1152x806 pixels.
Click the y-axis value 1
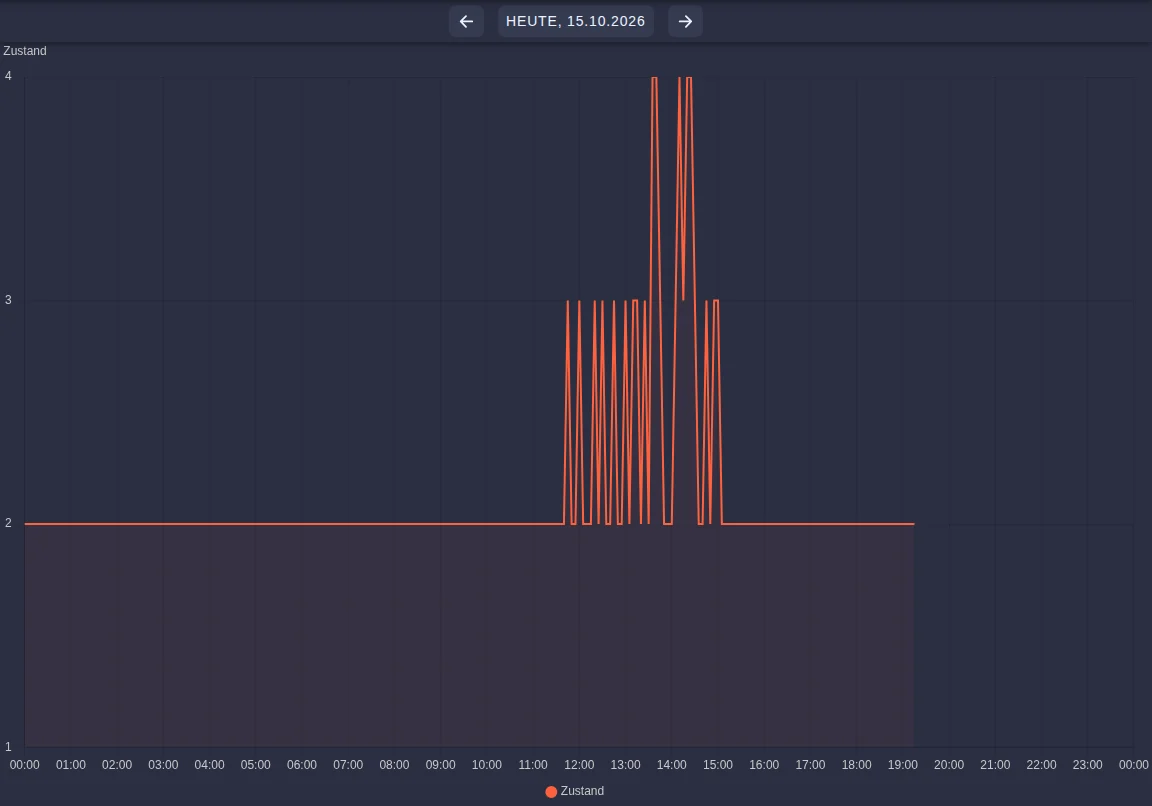pyautogui.click(x=8, y=746)
